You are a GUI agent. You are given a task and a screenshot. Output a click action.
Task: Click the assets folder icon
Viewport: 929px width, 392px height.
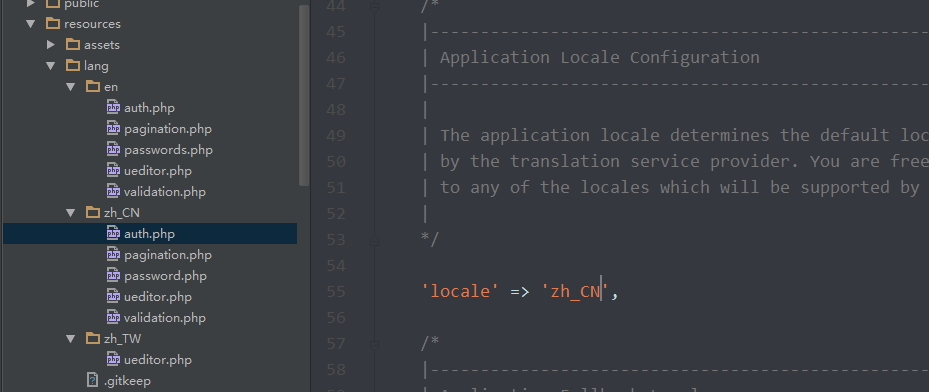point(73,44)
